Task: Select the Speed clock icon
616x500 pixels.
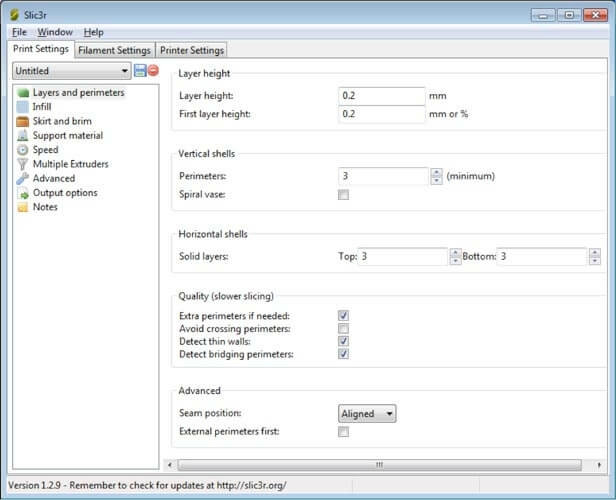Action: click(23, 150)
